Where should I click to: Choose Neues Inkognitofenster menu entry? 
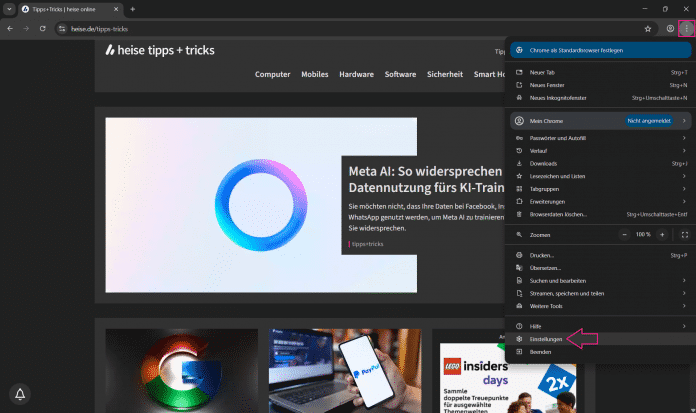(x=558, y=98)
